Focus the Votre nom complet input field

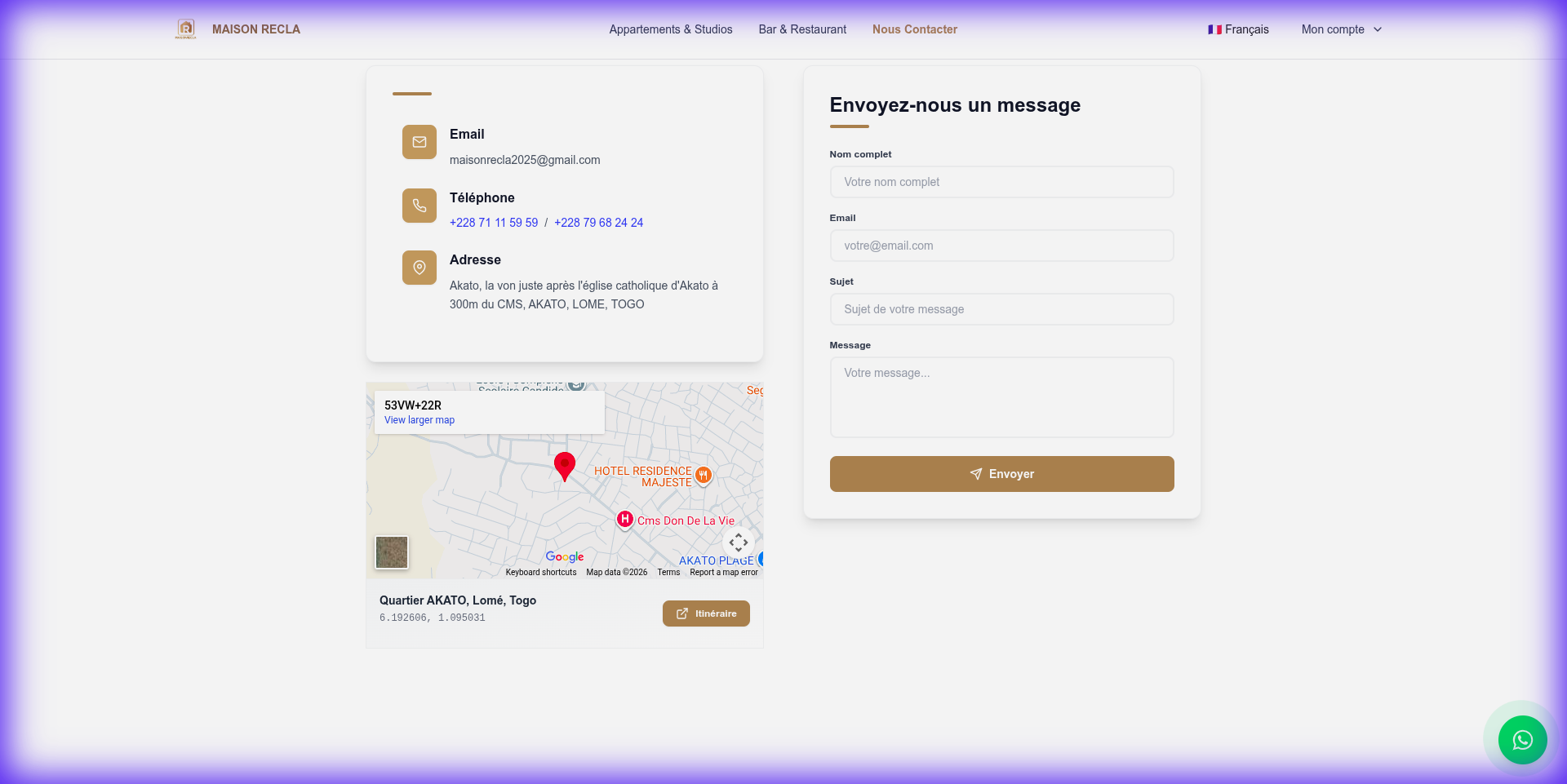(1001, 182)
